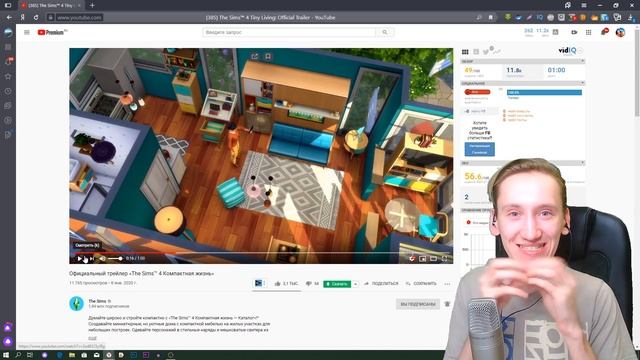Screen dimensions: 640x360
Task: Open the player settings gear
Action: (412, 258)
